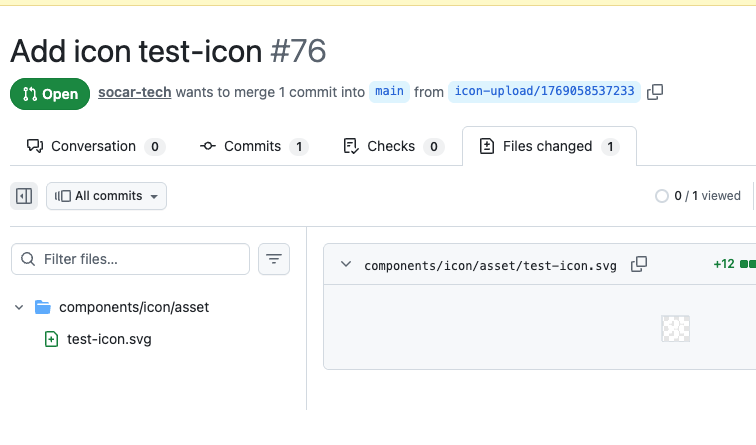Collapse the test-icon.svg diff section
The image size is (756, 445).
point(346,265)
